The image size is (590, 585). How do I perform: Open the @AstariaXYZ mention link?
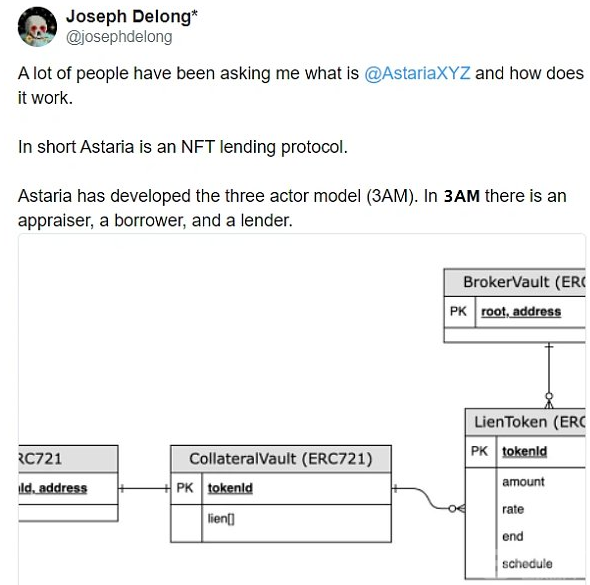click(x=417, y=73)
